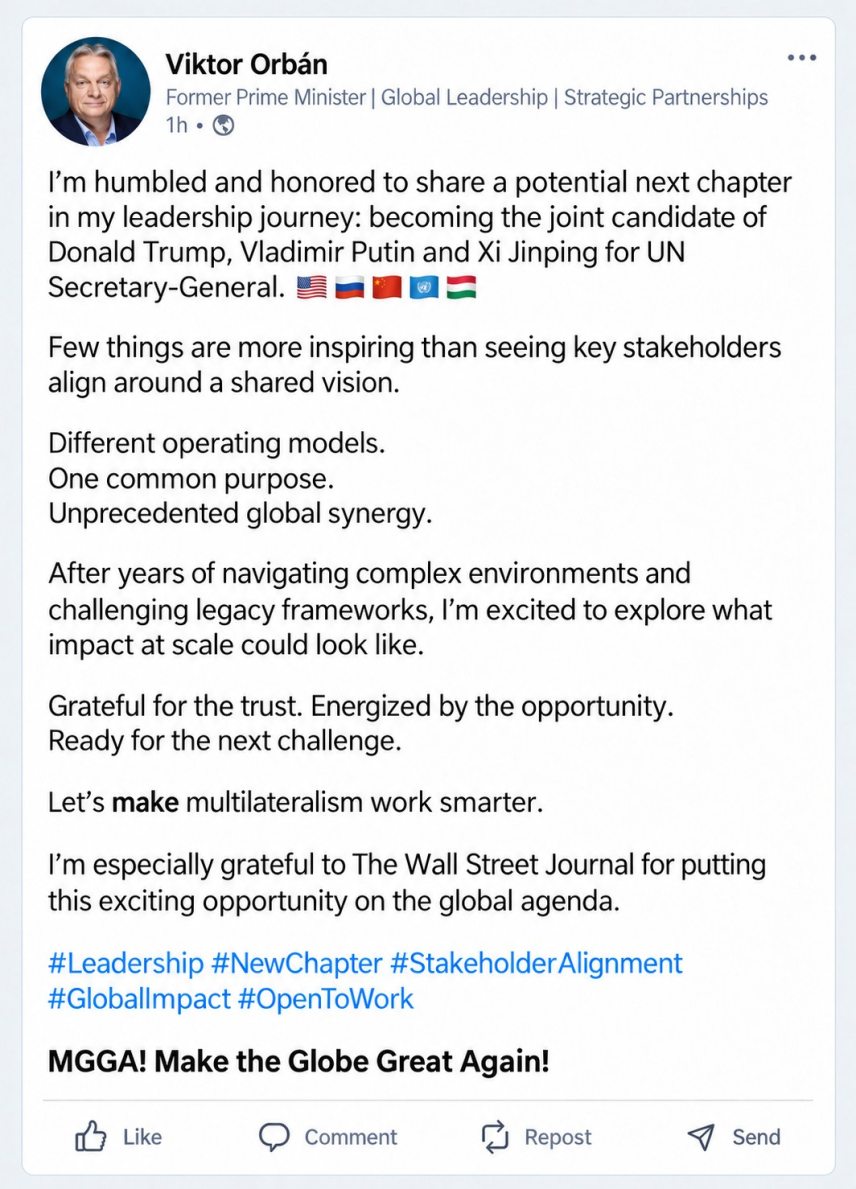Click the Repost arrows icon
The height and width of the screenshot is (1189, 856).
pyautogui.click(x=494, y=1137)
